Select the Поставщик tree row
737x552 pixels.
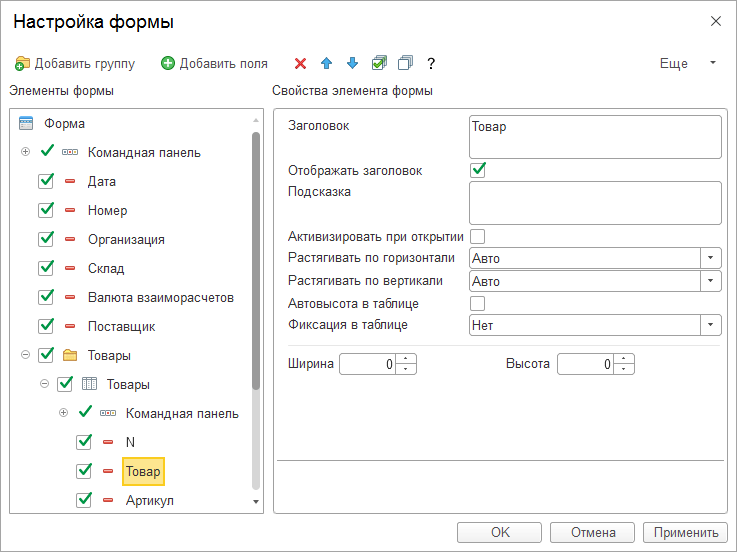tap(121, 326)
